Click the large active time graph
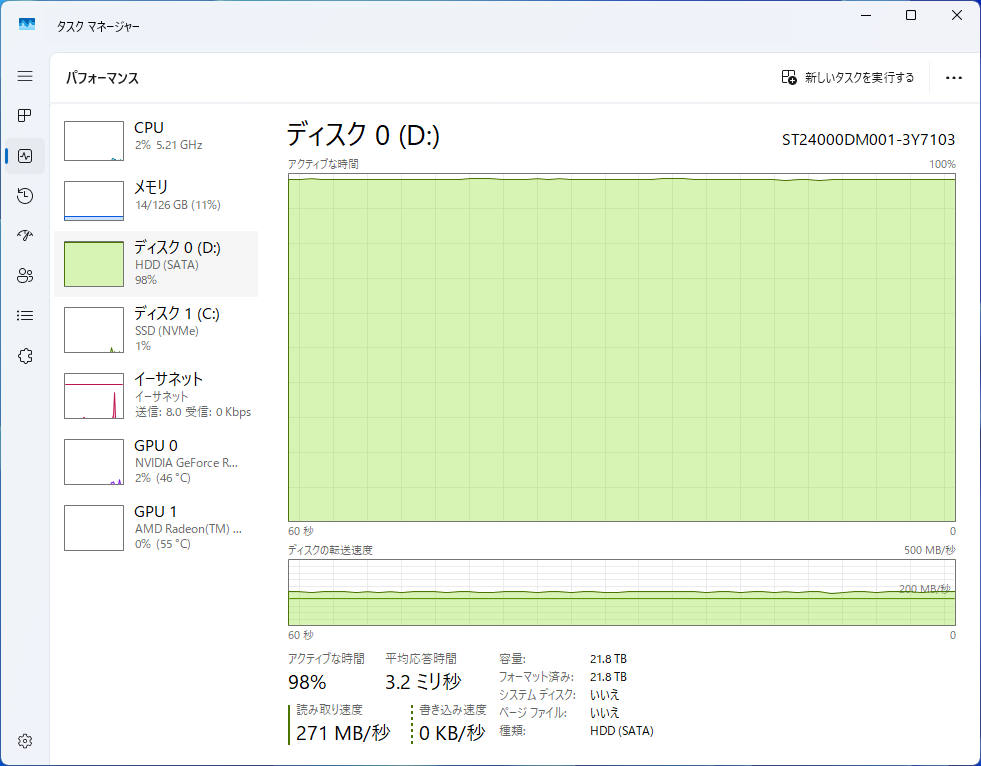This screenshot has width=981, height=766. tap(622, 347)
